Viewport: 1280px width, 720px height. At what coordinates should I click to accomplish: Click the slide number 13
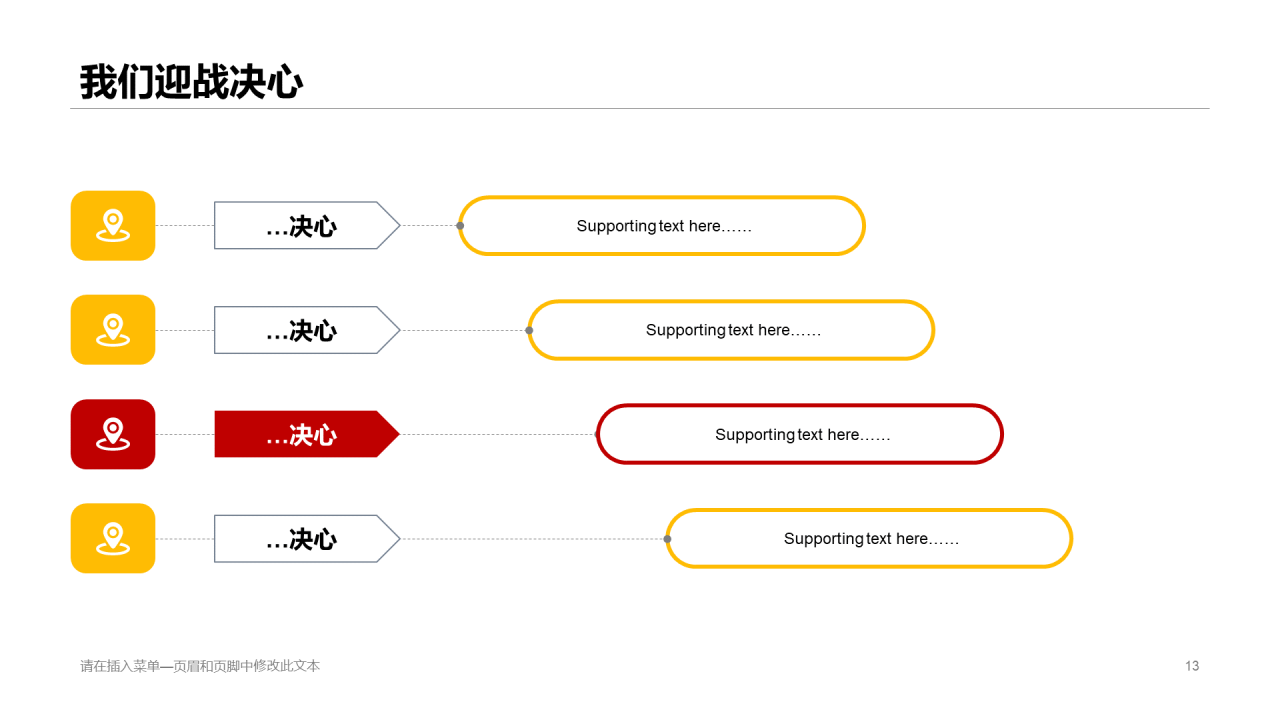[1192, 666]
